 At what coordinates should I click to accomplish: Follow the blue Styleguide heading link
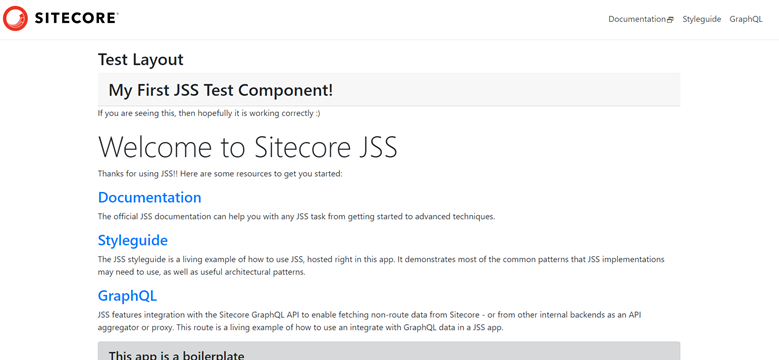133,240
